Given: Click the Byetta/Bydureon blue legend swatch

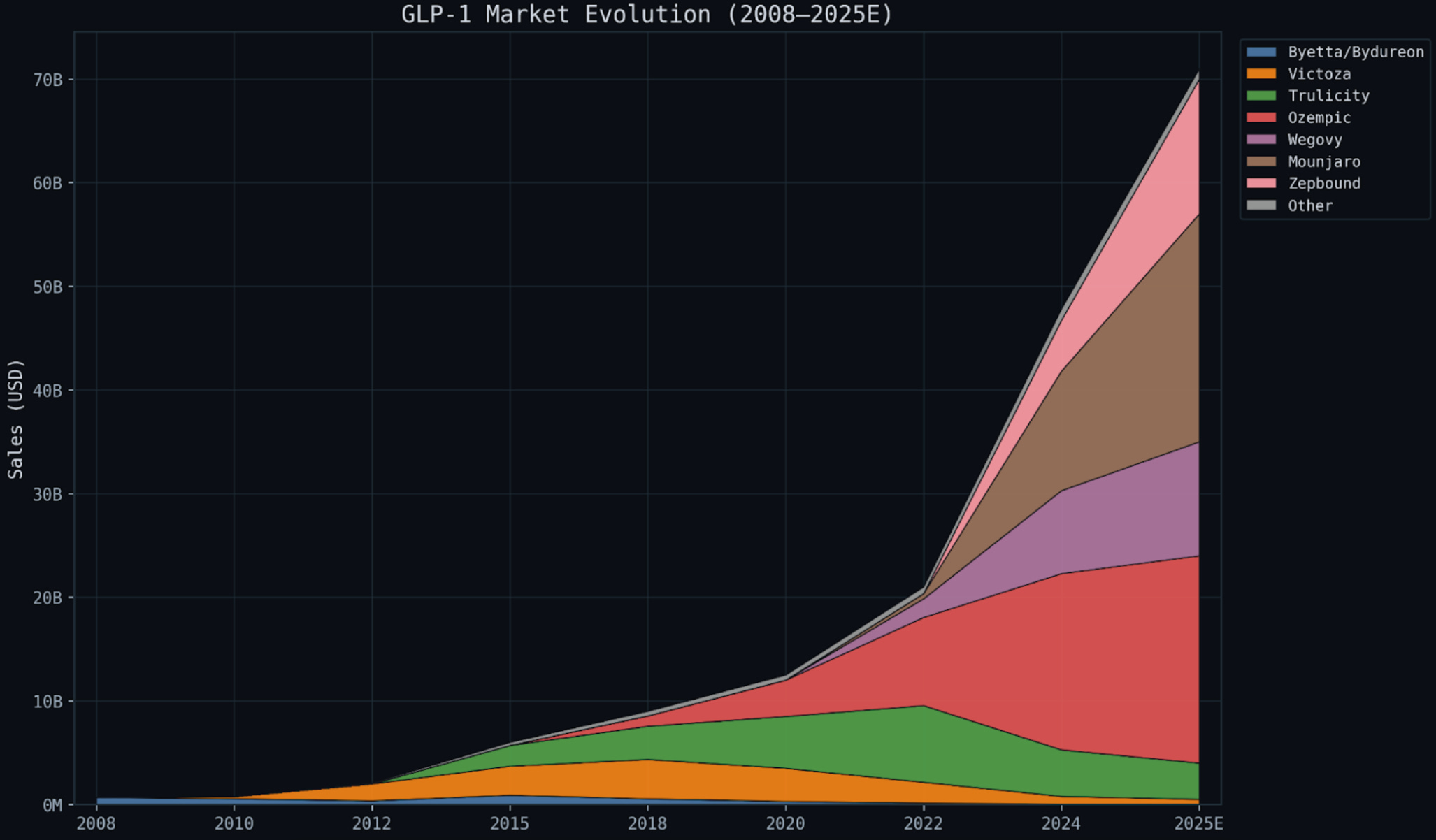Looking at the screenshot, I should (x=1261, y=52).
